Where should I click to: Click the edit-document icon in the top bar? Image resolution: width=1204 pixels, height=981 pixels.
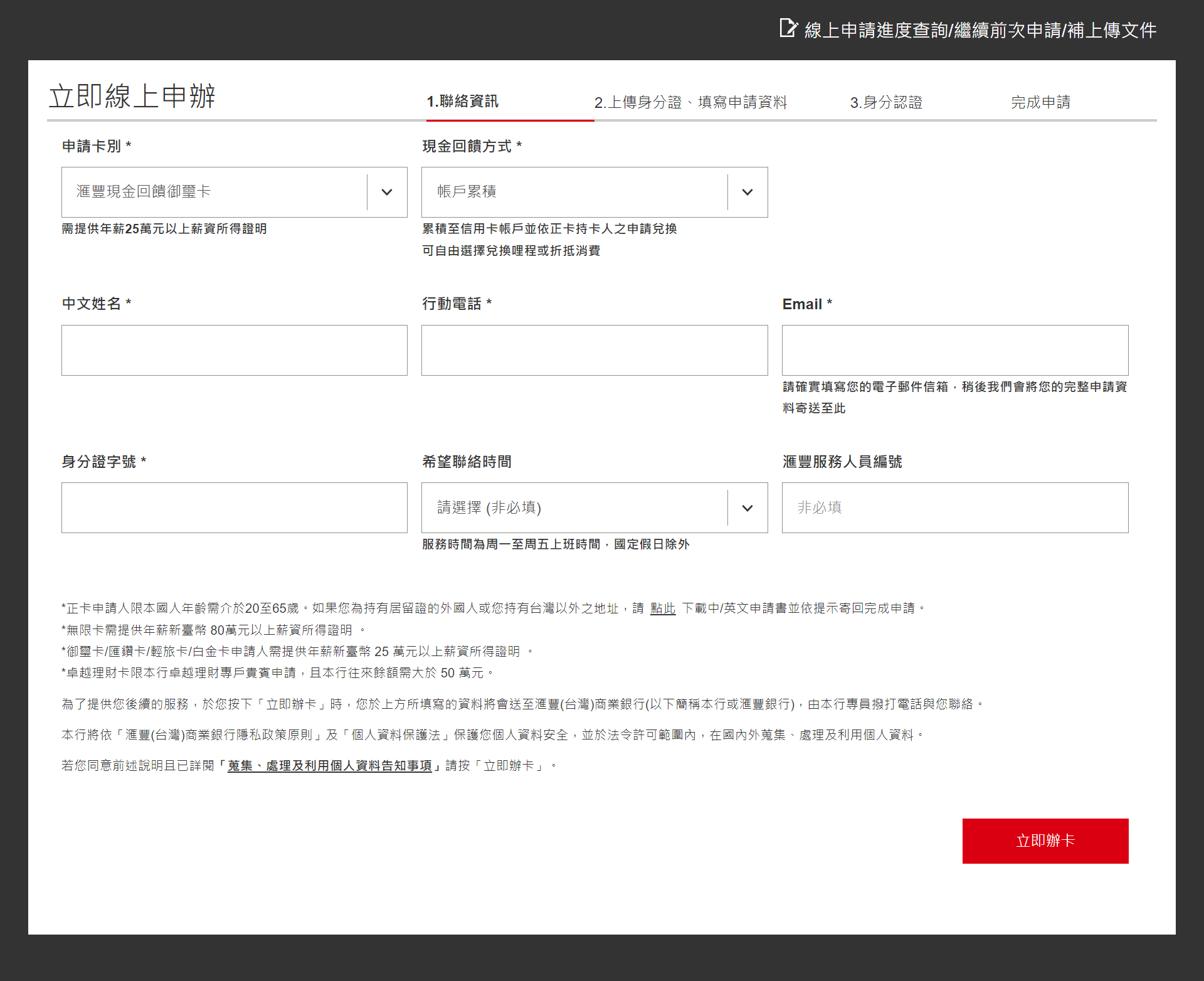[x=788, y=28]
